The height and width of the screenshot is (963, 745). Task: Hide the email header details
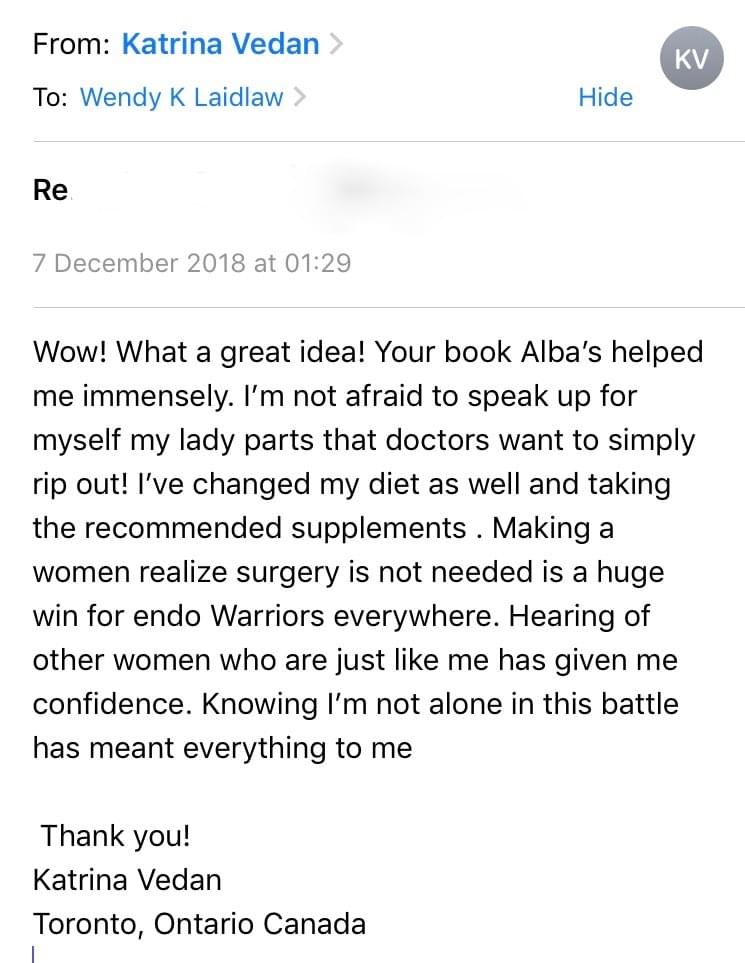(605, 97)
